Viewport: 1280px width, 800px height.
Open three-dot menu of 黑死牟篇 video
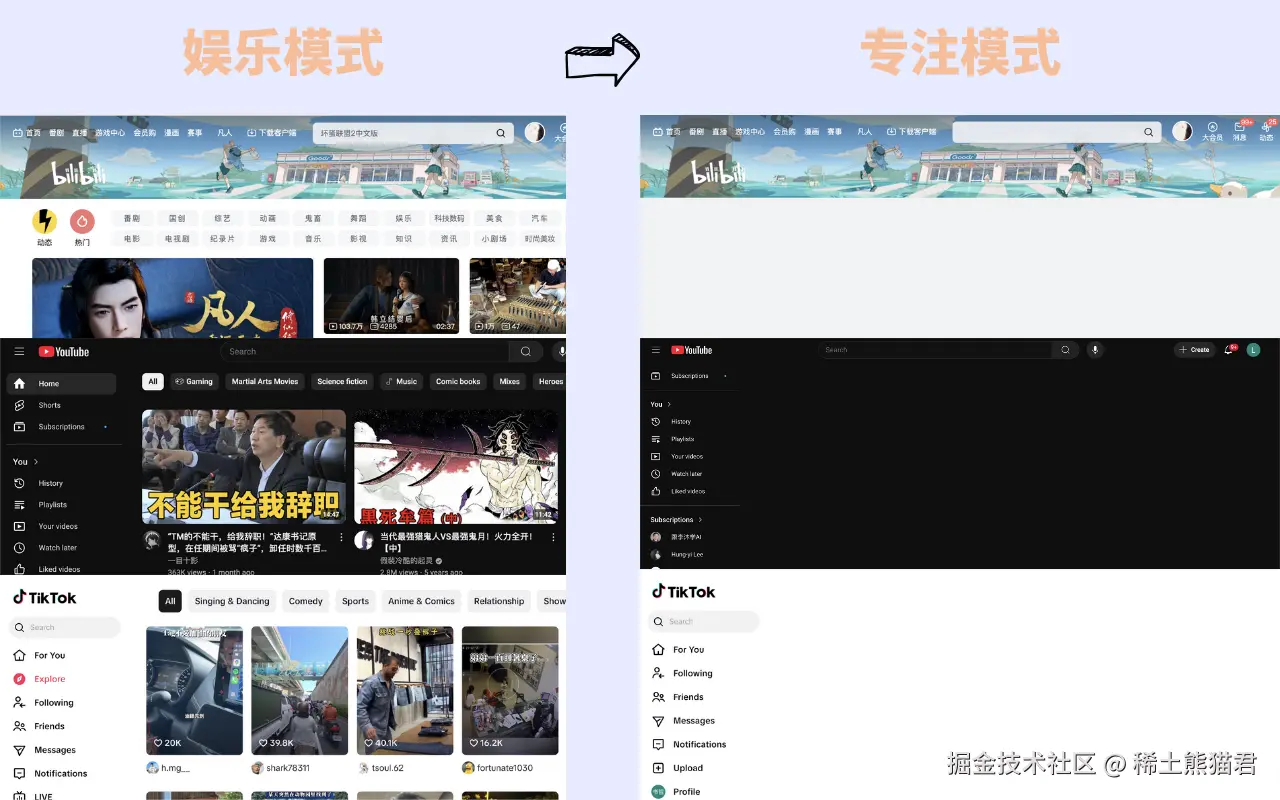552,538
